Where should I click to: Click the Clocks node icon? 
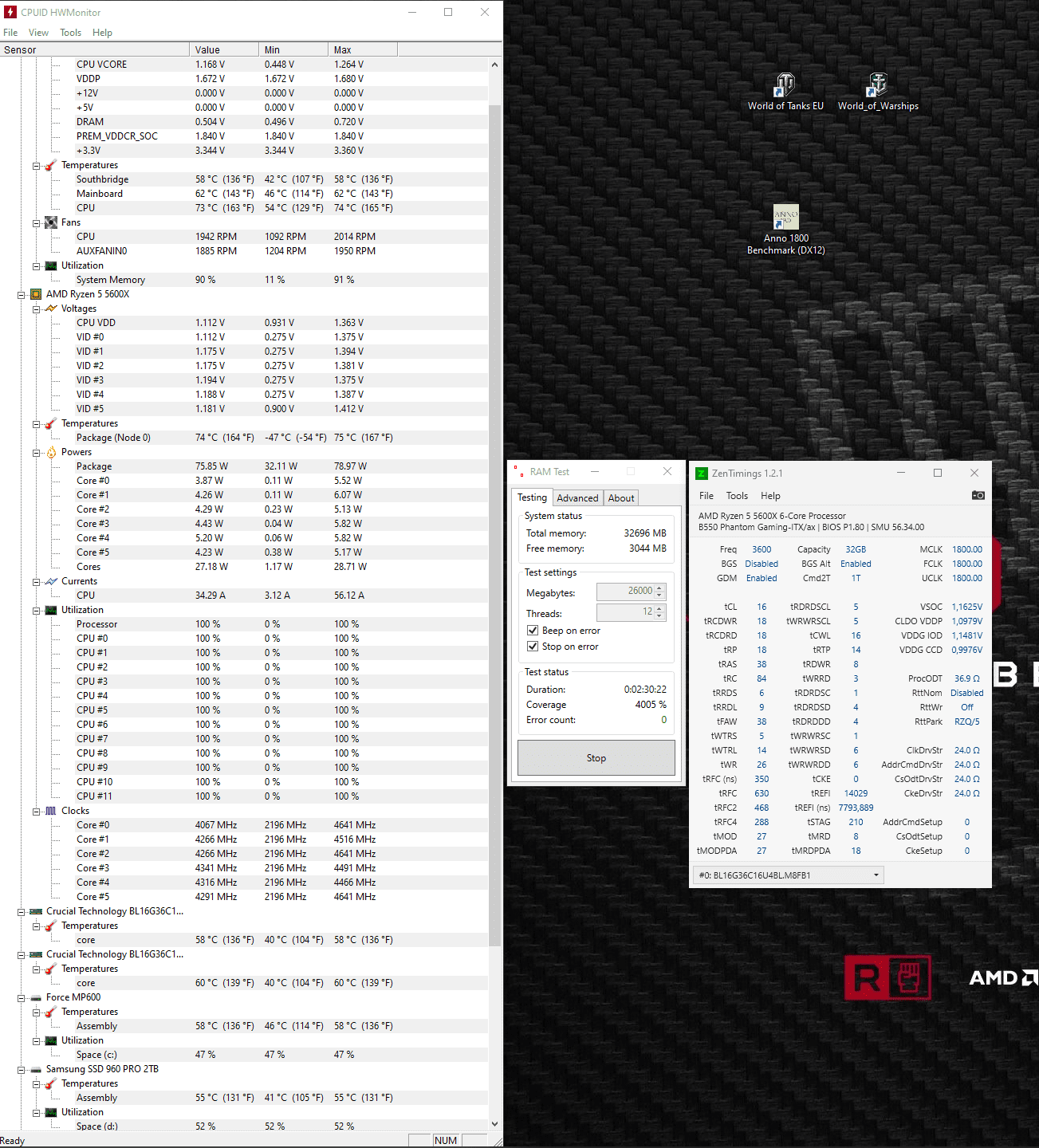tap(51, 811)
